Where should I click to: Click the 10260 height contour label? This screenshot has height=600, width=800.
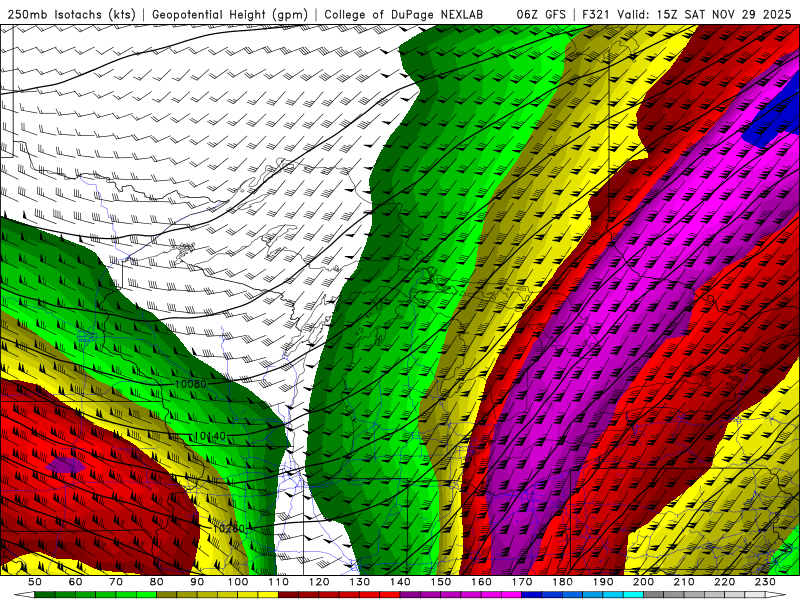pyautogui.click(x=229, y=529)
